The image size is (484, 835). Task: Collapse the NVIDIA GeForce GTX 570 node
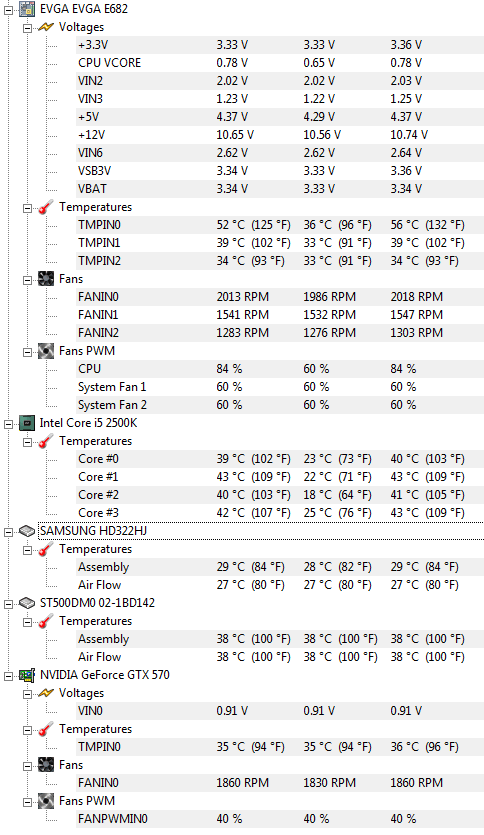pos(8,675)
